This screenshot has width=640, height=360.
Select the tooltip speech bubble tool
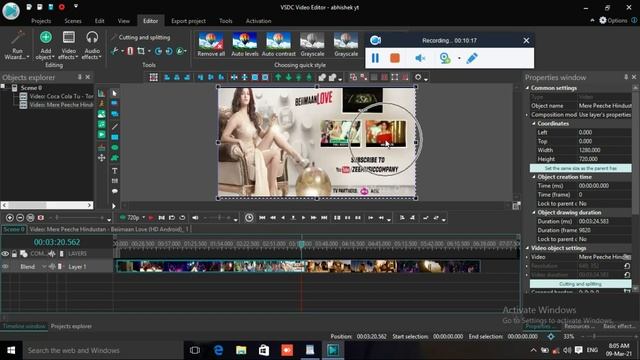coord(115,191)
